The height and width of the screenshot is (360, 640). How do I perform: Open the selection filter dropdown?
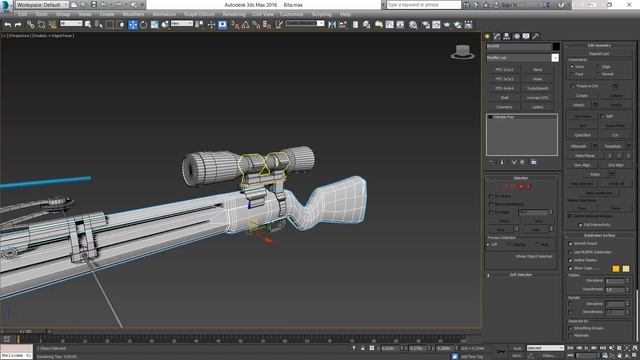(71, 24)
